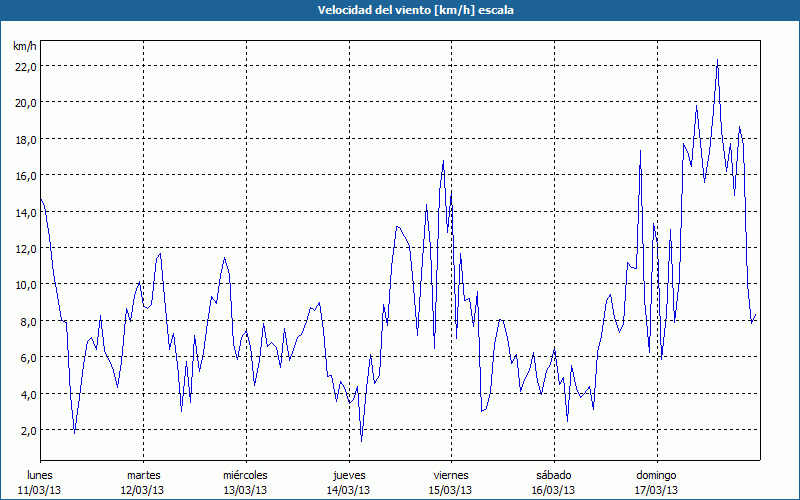Click the 20,0 y-axis value
Screen dimensions: 800x500
pos(25,102)
